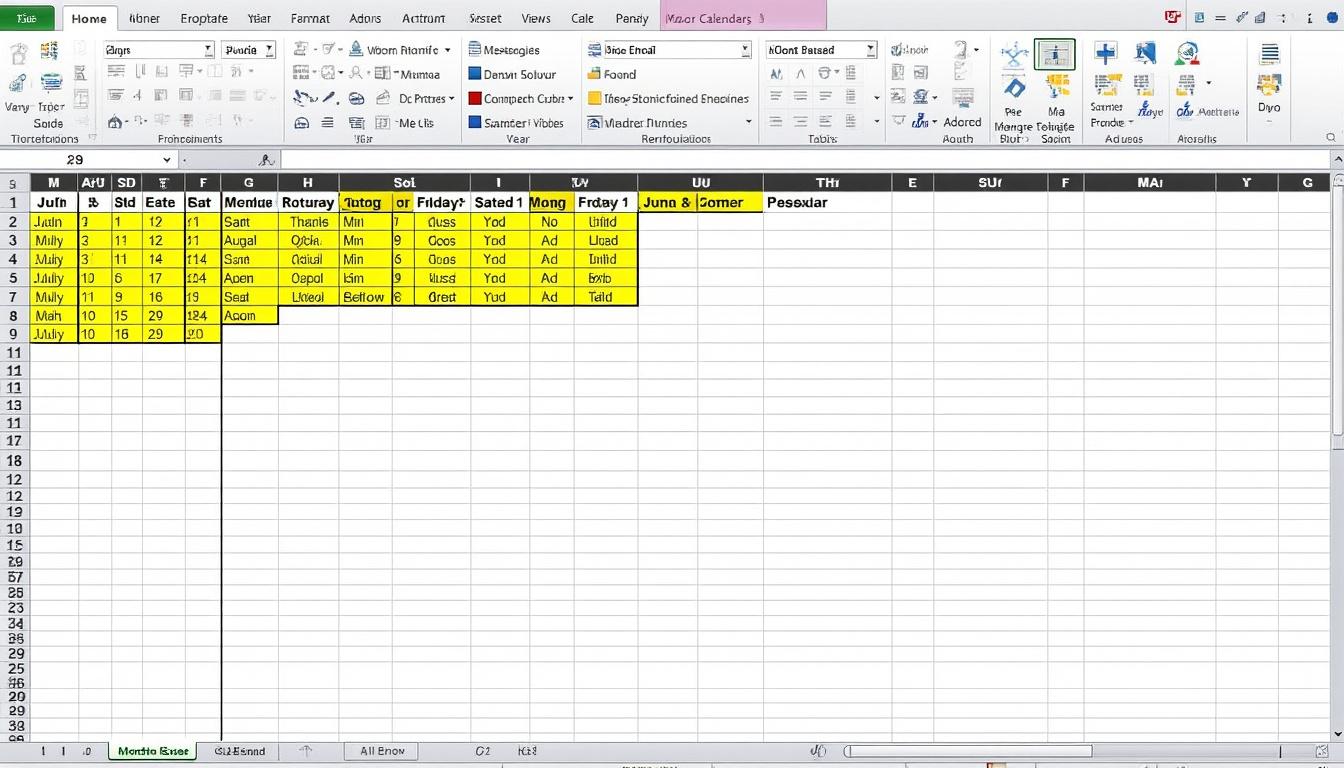
Task: Switch to the All Enow sheet tab
Action: pyautogui.click(x=380, y=751)
